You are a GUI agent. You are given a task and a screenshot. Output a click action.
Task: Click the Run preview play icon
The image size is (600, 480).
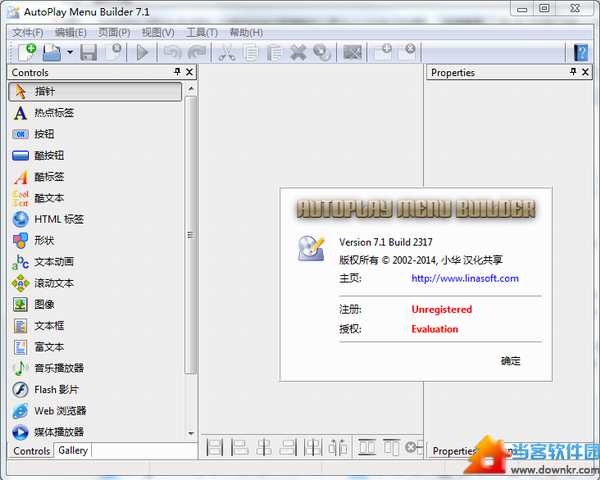[x=142, y=52]
